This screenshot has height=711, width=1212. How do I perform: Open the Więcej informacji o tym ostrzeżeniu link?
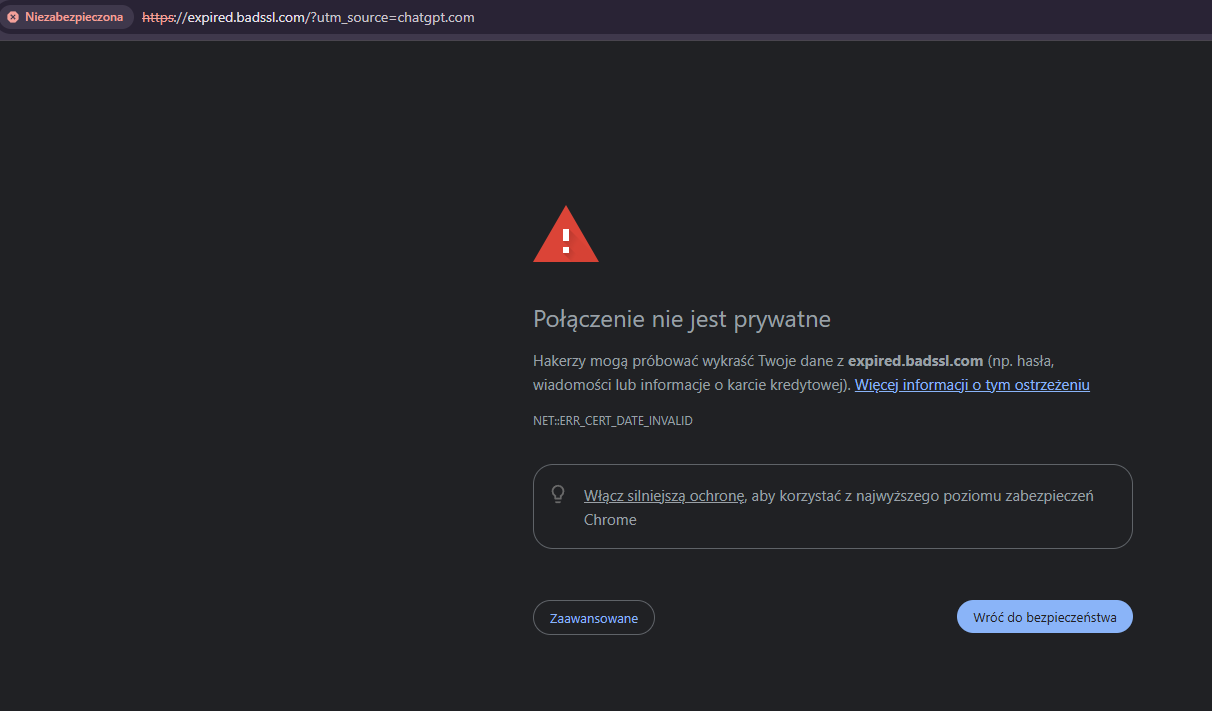[972, 385]
